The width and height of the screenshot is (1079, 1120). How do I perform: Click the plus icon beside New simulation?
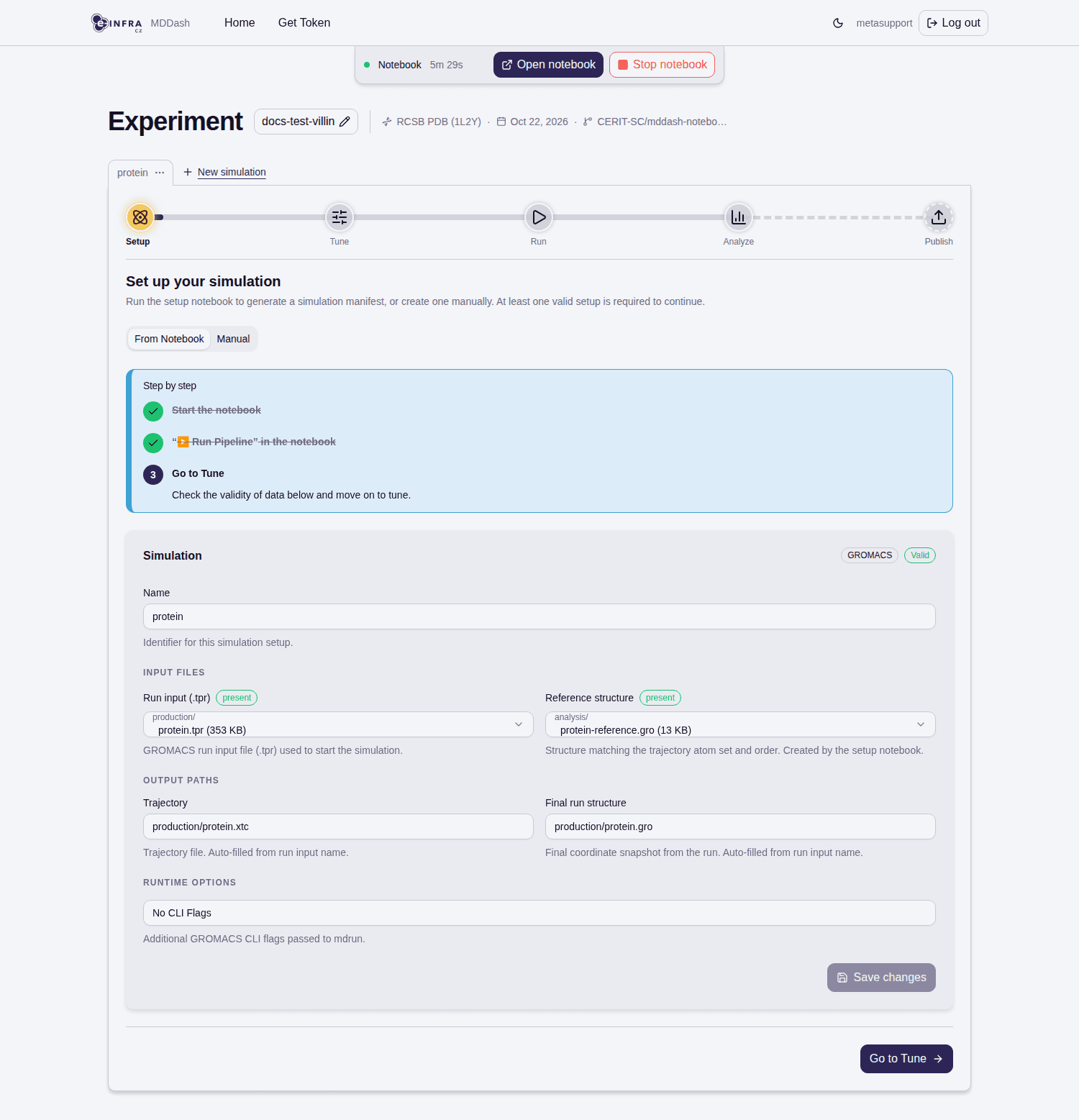188,172
